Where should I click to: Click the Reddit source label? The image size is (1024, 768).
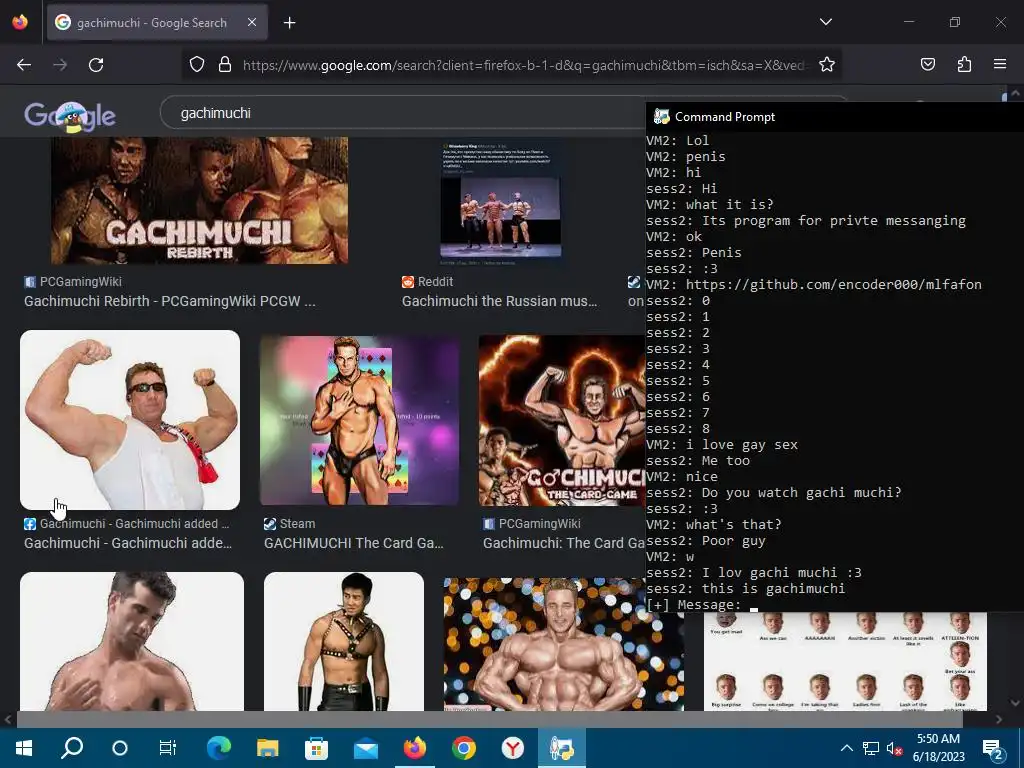(x=427, y=281)
